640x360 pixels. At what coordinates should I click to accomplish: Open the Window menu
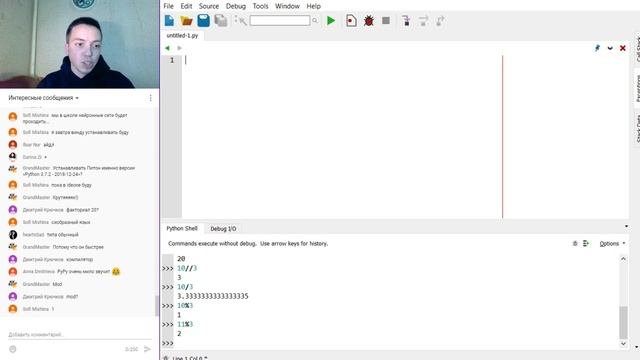click(287, 6)
